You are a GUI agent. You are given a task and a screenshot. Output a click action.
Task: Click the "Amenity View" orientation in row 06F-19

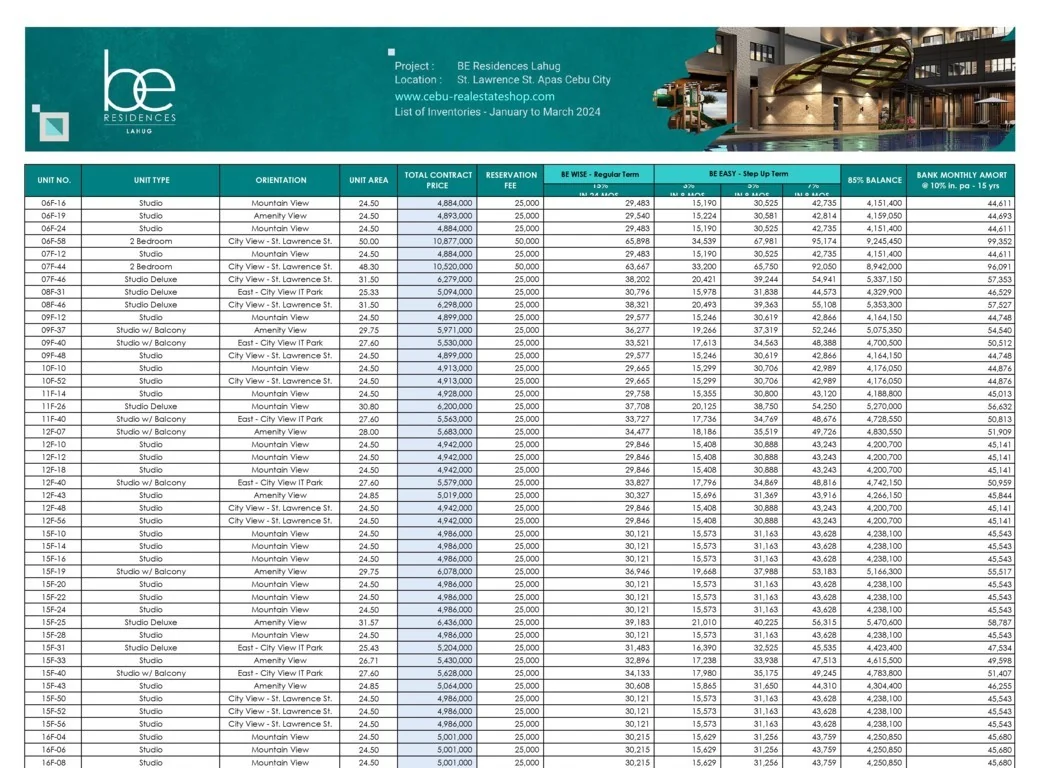[280, 216]
